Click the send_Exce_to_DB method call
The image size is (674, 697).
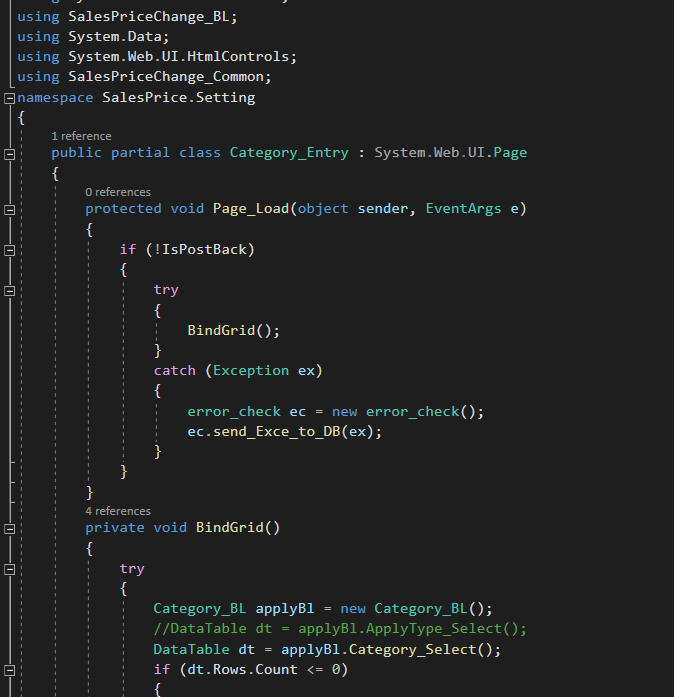coord(277,432)
